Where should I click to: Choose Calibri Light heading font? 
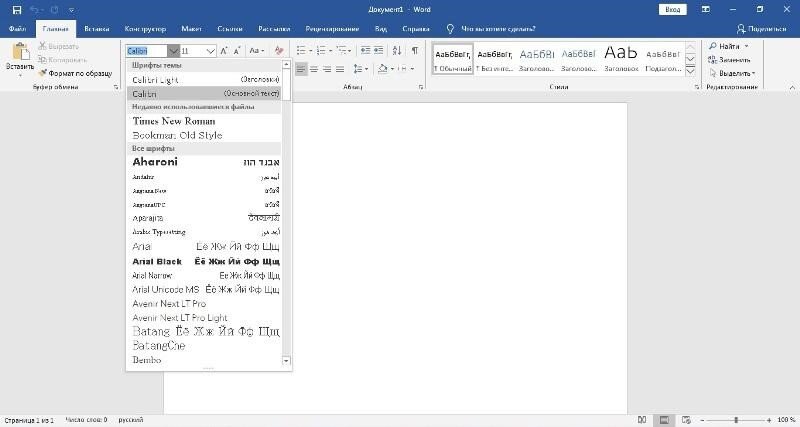coord(204,80)
